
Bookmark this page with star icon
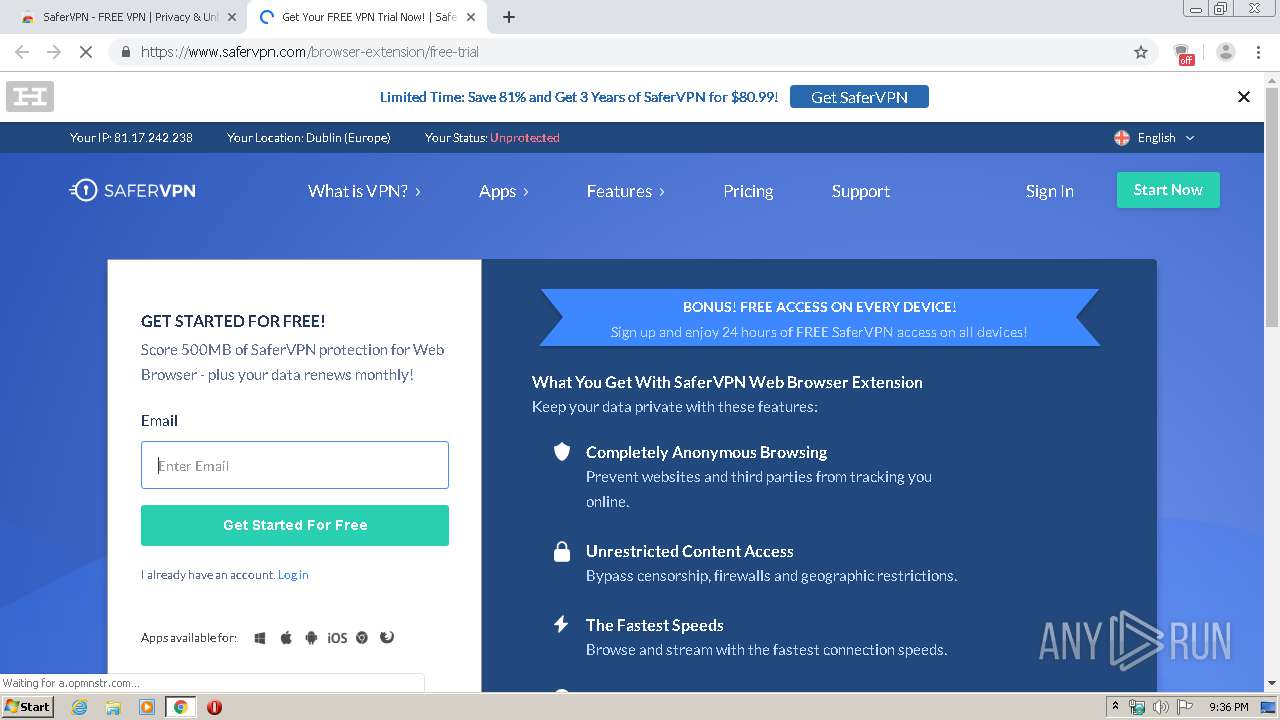(x=1141, y=52)
